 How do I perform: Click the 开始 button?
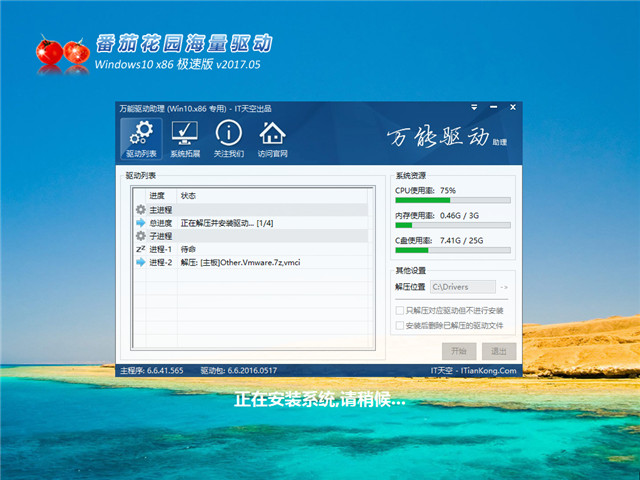point(459,351)
